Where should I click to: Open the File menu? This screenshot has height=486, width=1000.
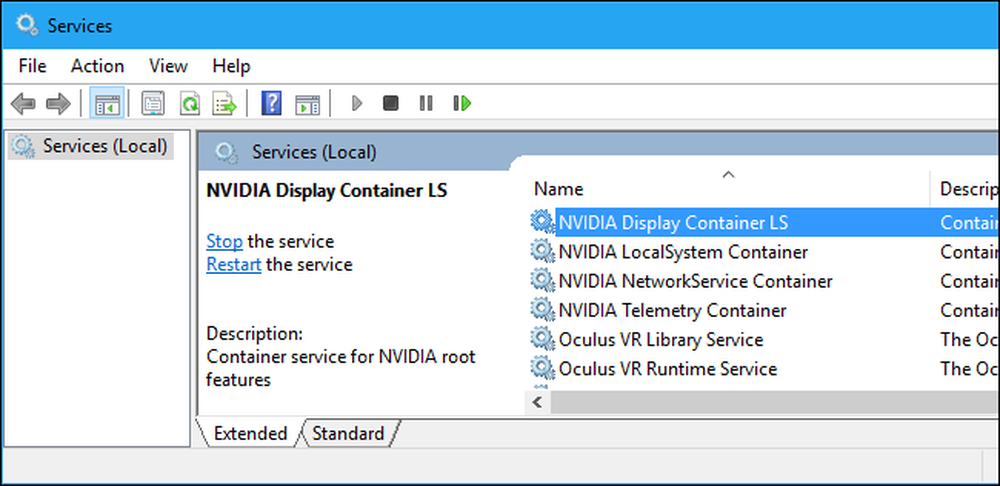pos(33,66)
